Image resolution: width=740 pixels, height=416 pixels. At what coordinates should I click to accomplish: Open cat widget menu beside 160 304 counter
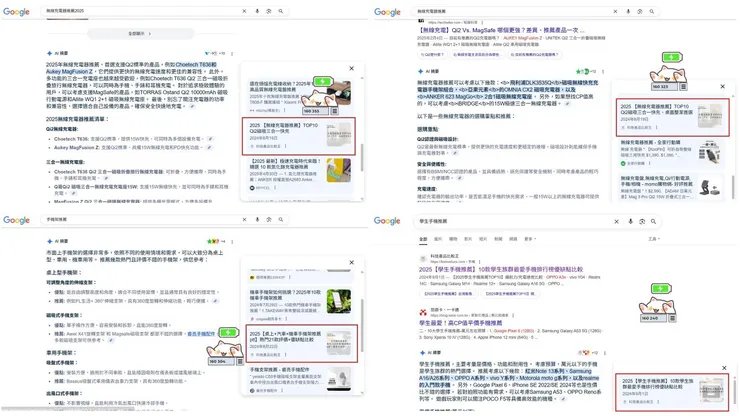(240, 361)
